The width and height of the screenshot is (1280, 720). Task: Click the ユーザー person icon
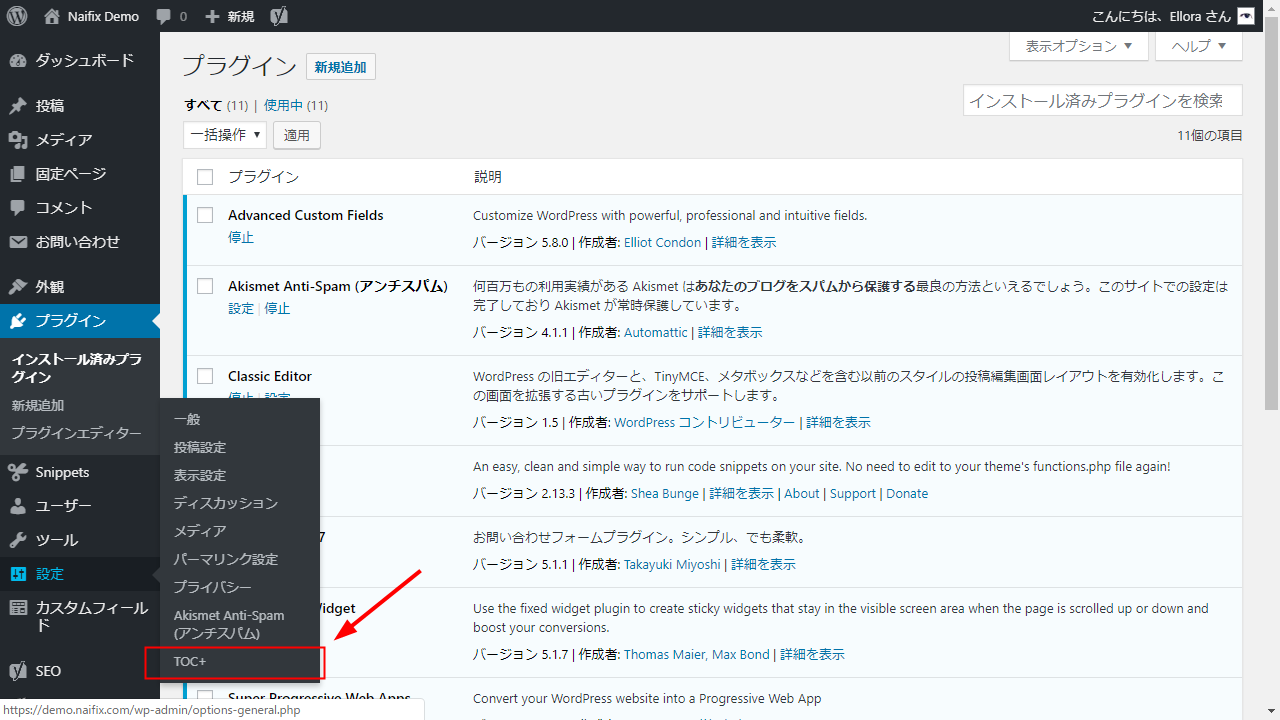[x=18, y=506]
